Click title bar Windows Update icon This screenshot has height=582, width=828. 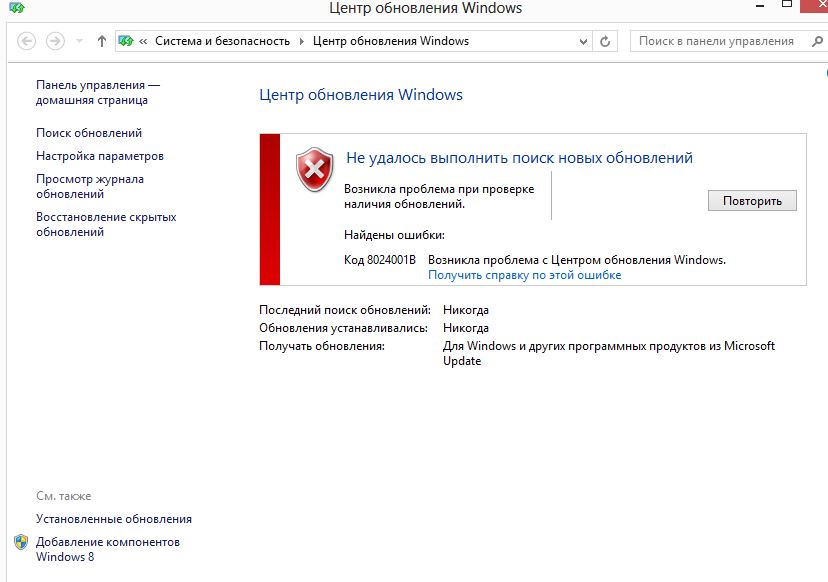click(17, 7)
